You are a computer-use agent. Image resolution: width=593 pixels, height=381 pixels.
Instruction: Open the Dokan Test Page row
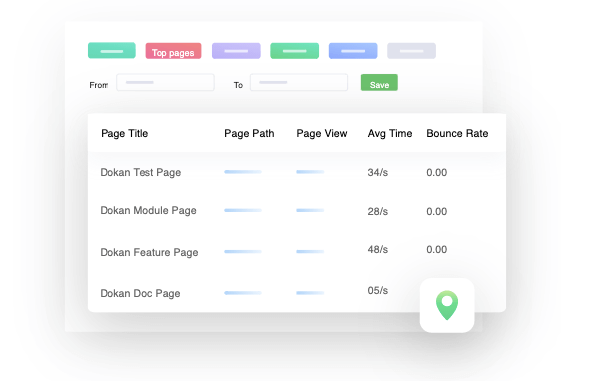[x=297, y=172]
